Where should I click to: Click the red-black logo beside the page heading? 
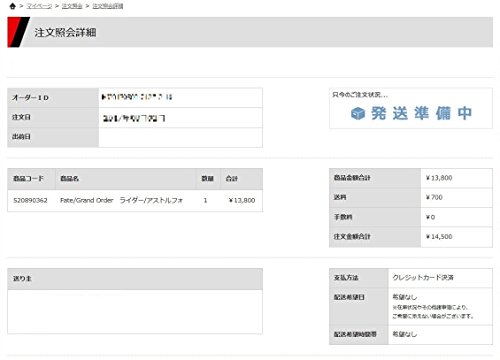(x=18, y=32)
